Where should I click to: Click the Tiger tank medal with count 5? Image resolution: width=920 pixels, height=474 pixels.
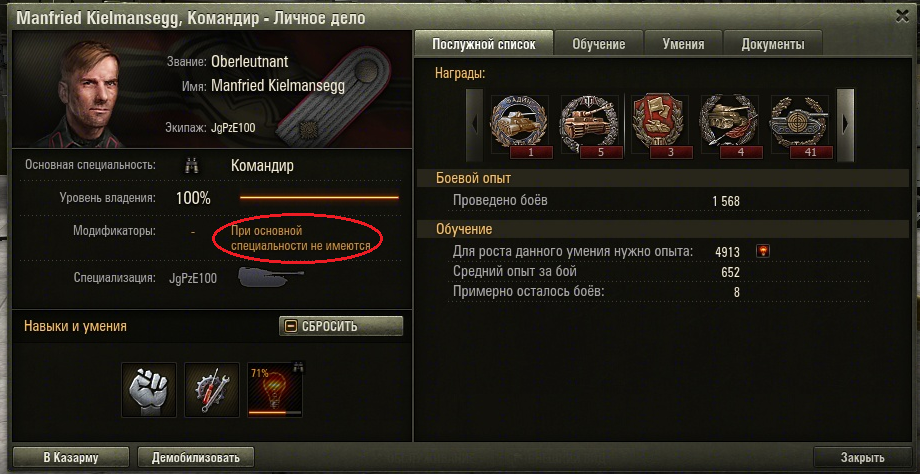[x=588, y=127]
